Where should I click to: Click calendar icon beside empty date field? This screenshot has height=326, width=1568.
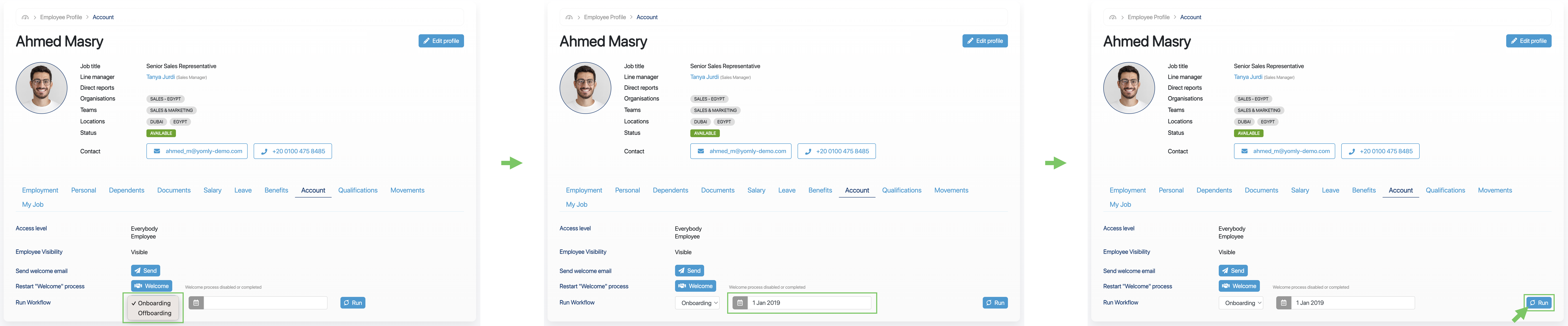[x=196, y=303]
